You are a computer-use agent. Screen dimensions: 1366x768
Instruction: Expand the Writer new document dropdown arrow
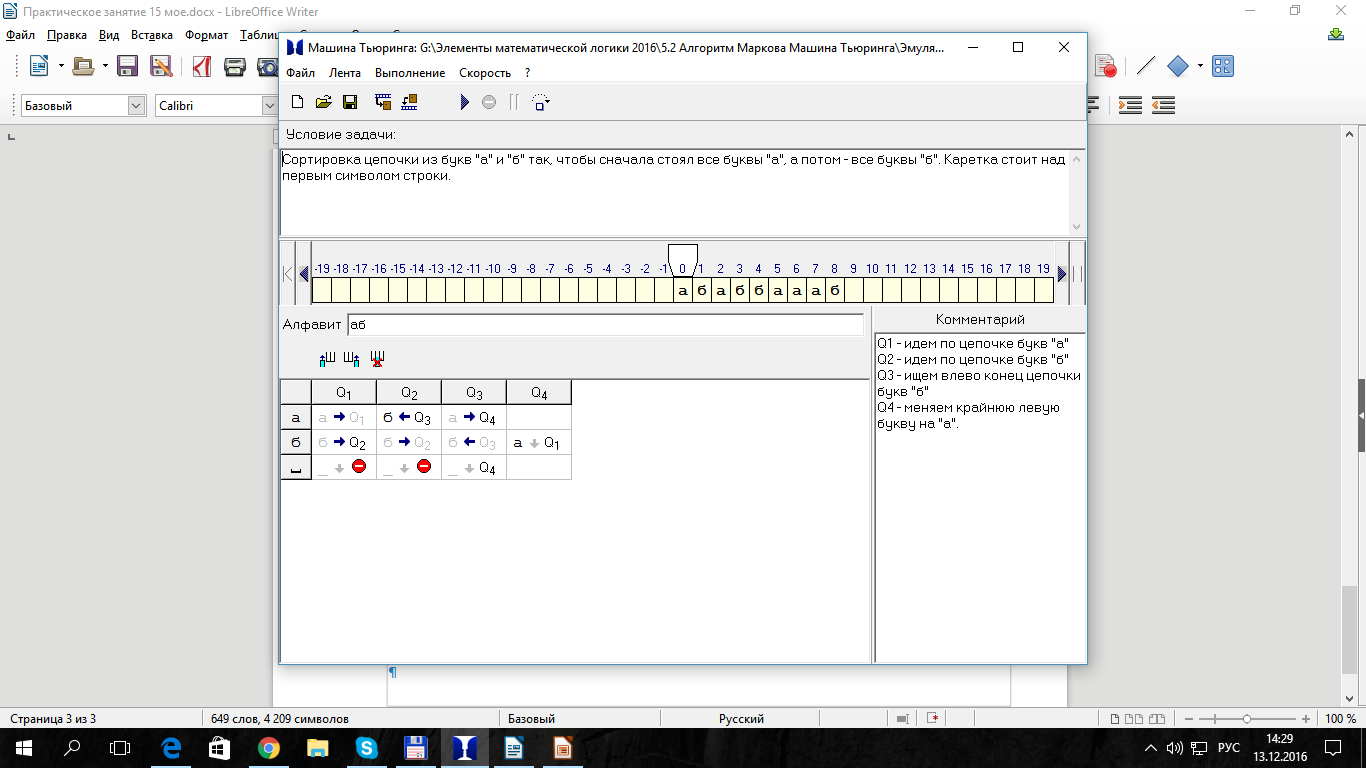pyautogui.click(x=61, y=67)
